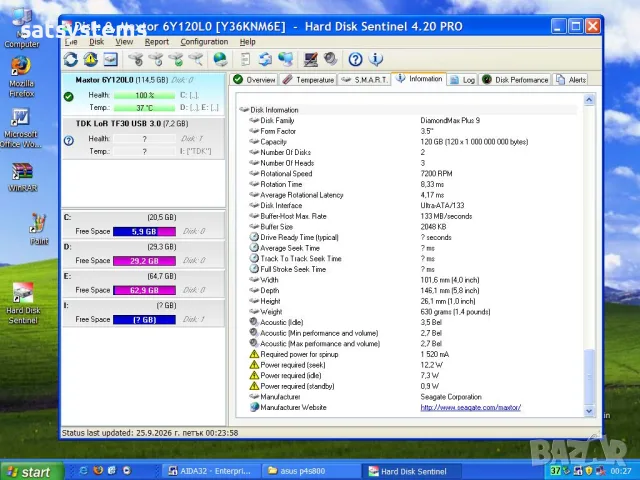
Task: Open the Paint desktop shortcut
Action: pos(39,229)
